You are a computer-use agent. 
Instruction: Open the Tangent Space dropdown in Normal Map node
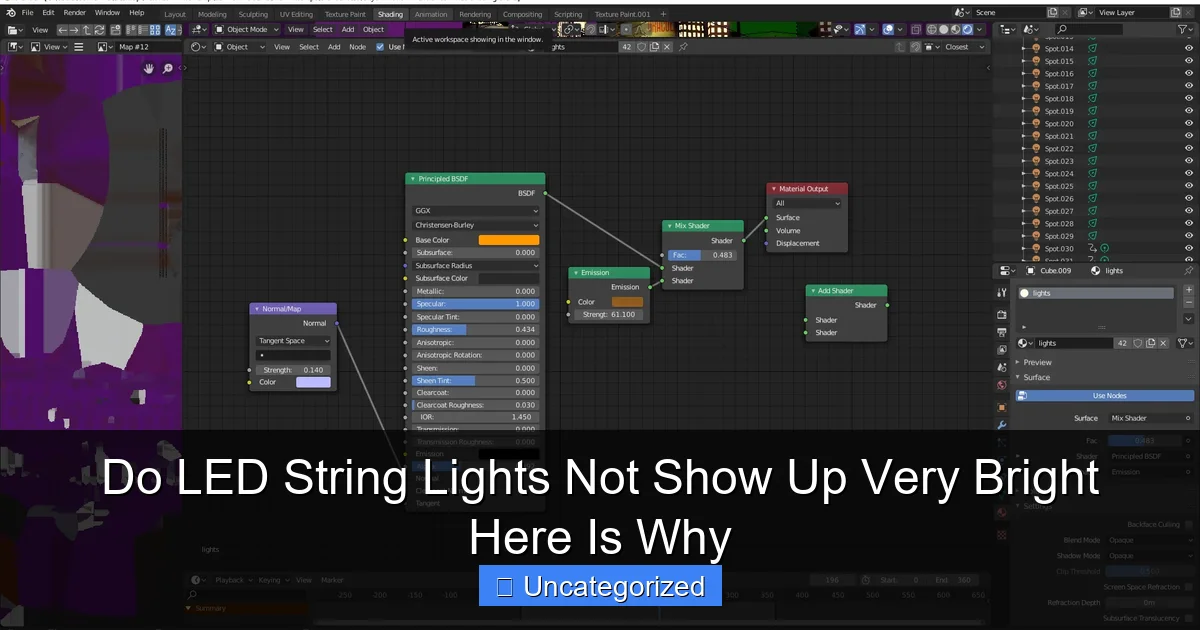pos(292,341)
